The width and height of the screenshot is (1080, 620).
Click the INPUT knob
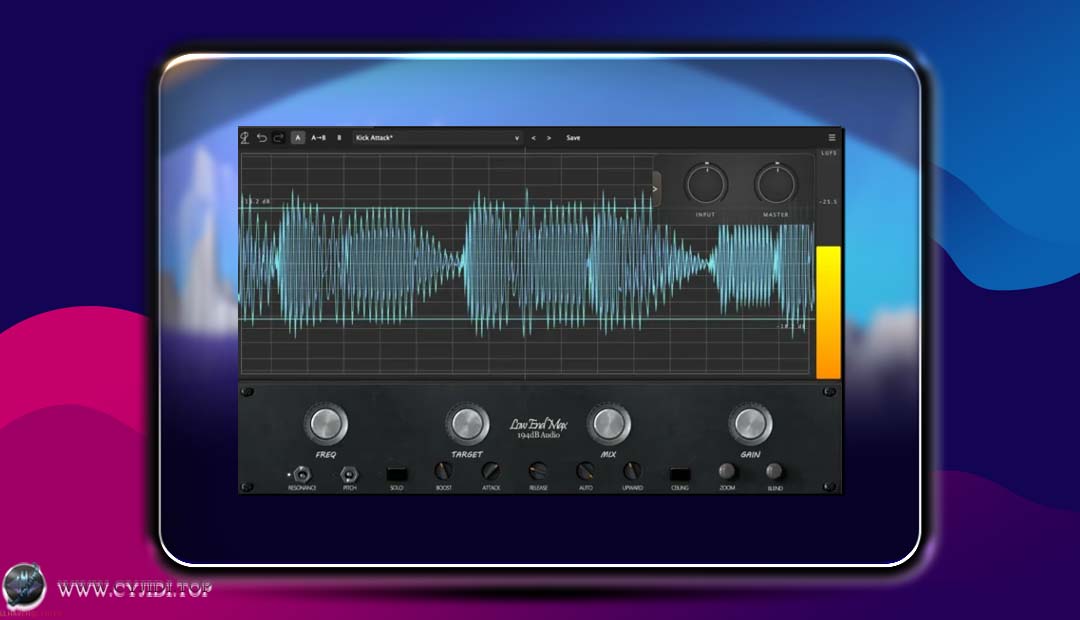tap(706, 184)
